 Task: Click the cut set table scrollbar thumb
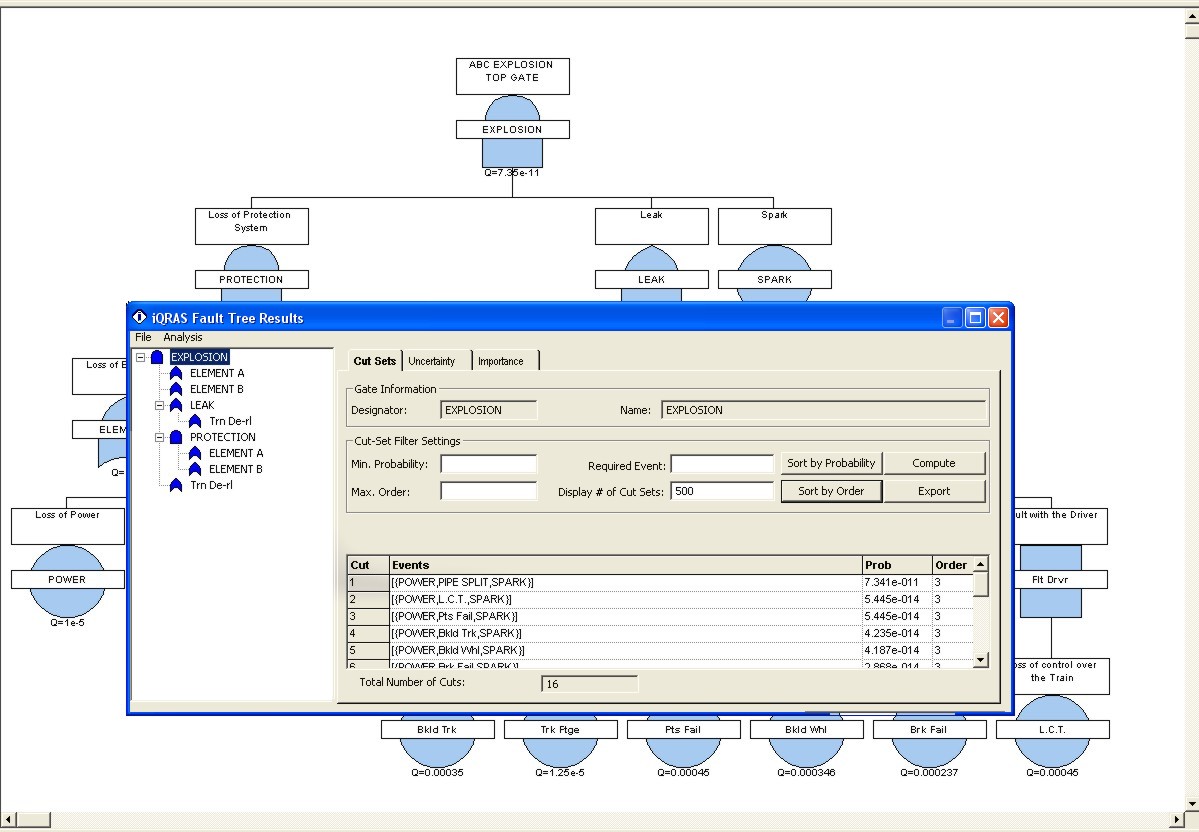click(x=981, y=584)
